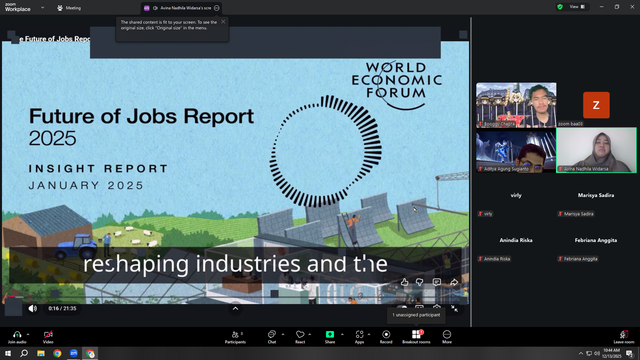Screen dimensions: 640x360
Task: Click the taskbar volume icon
Action: (x=597, y=353)
